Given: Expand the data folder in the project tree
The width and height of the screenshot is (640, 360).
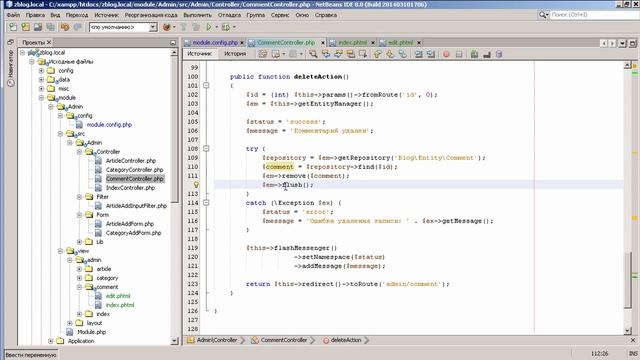Looking at the screenshot, I should pos(41,80).
